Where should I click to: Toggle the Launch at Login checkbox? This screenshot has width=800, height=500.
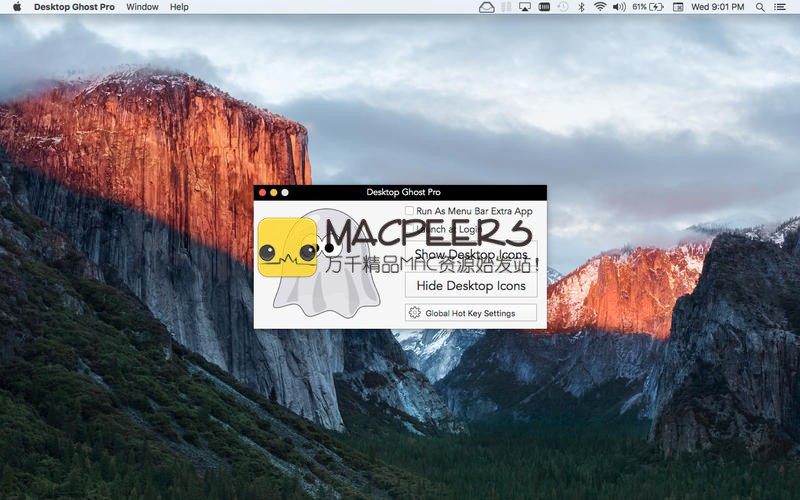click(x=410, y=229)
